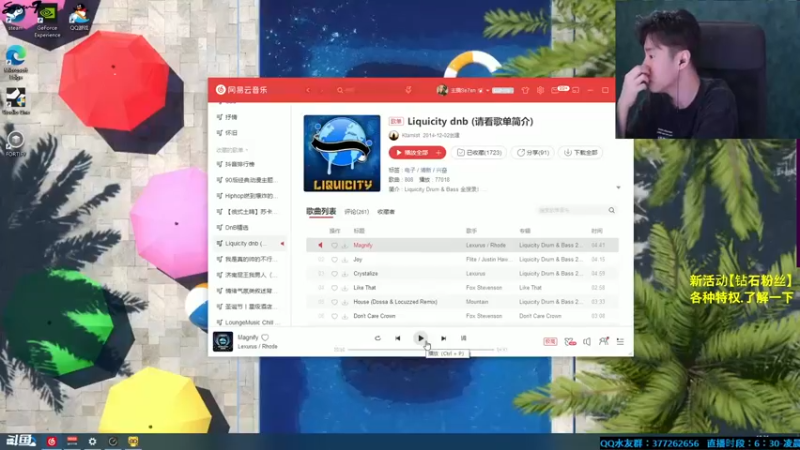Screen dimensions: 800x450
Task: Collapse the 收藏的歌单 section header
Action: click(x=232, y=150)
